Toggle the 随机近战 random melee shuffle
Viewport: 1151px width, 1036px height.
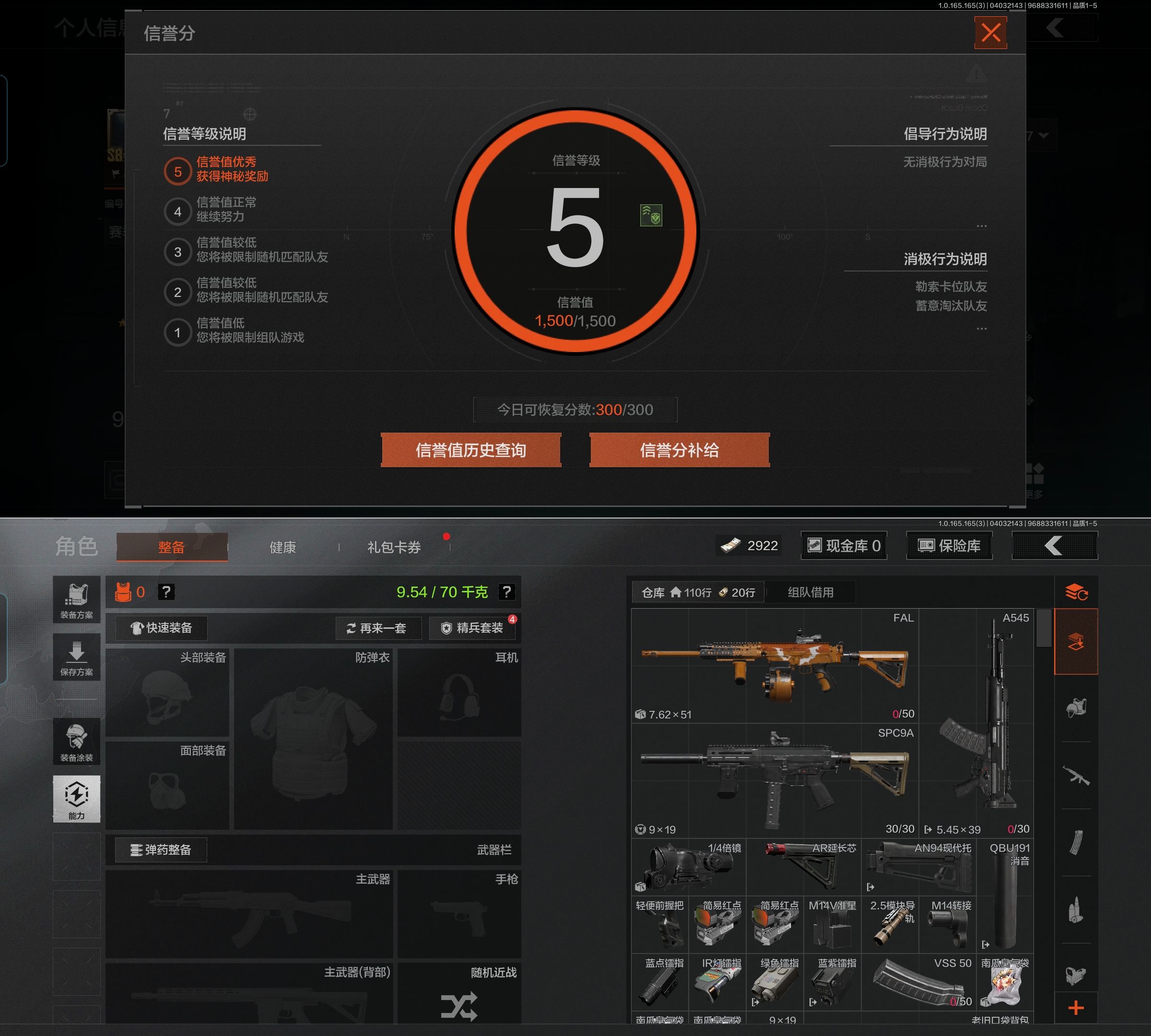459,1006
